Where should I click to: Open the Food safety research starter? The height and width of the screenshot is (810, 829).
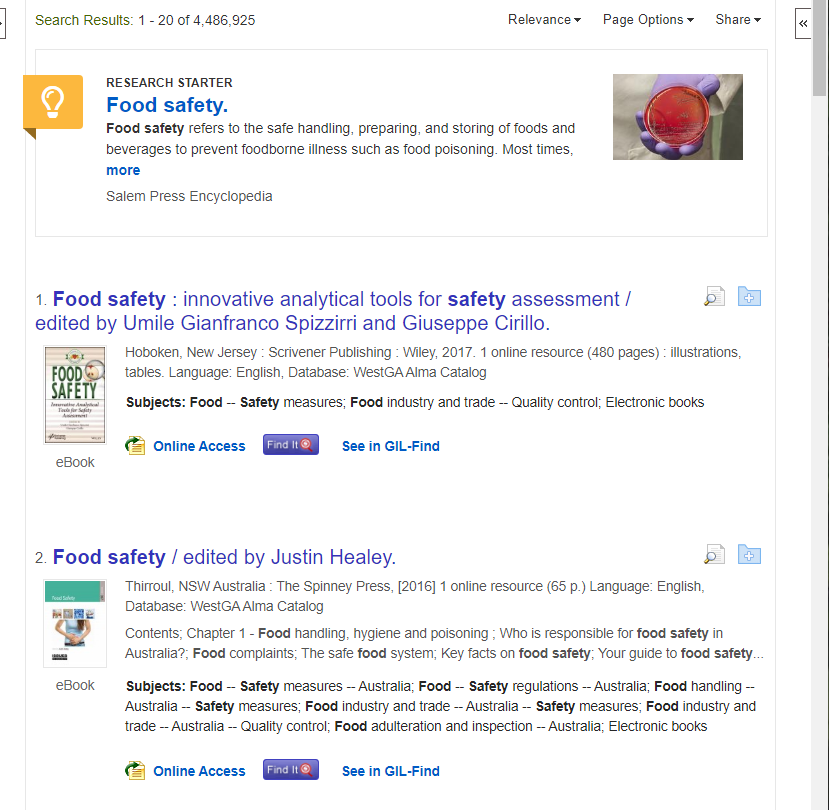coord(167,105)
